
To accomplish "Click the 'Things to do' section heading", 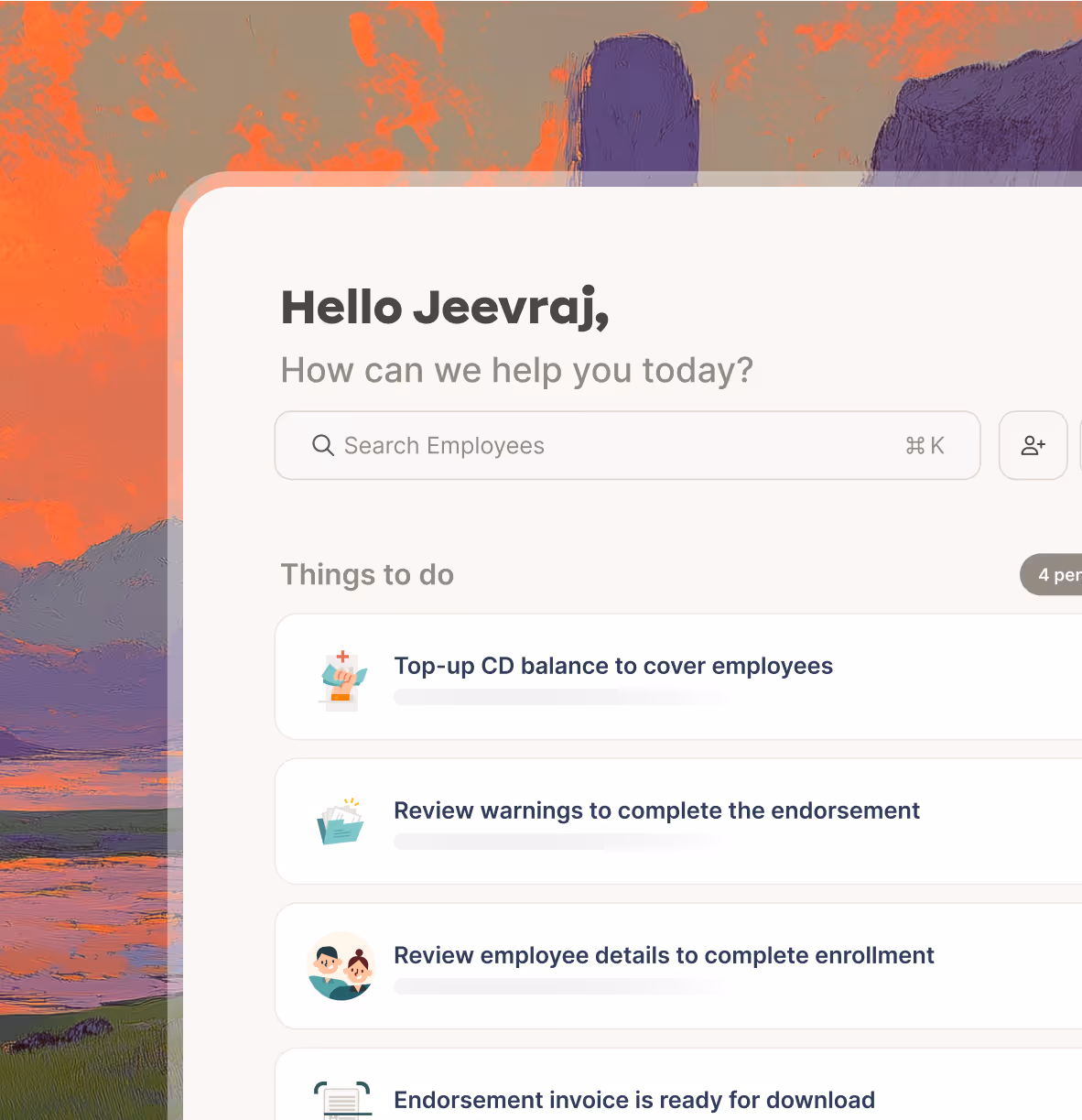I will point(367,574).
